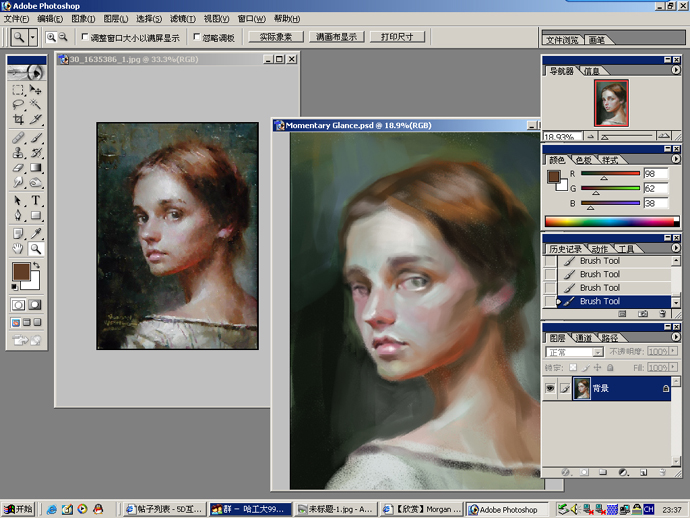Hide the 背景 layer with eye icon
Screen dimensions: 690x518
point(550,388)
